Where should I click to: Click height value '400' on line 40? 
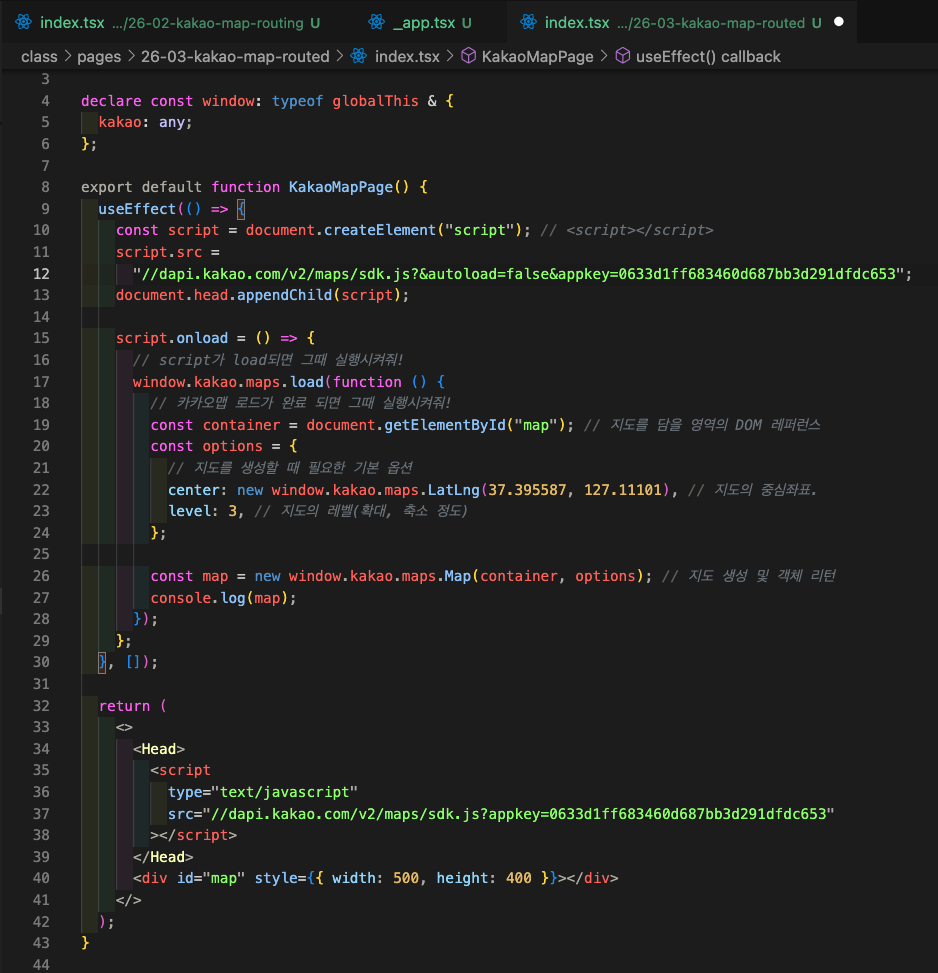[519, 878]
